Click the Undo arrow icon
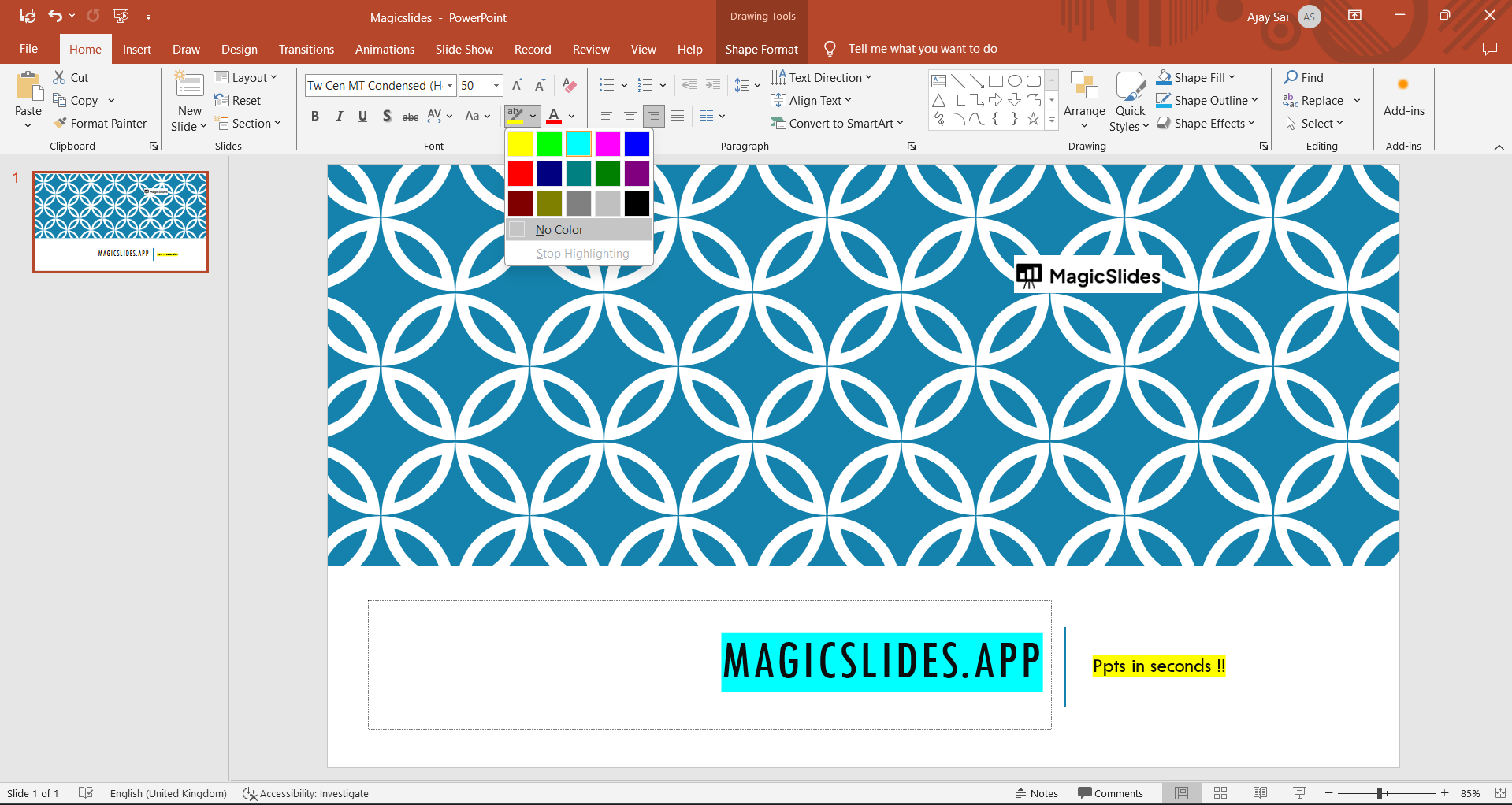 tap(55, 16)
